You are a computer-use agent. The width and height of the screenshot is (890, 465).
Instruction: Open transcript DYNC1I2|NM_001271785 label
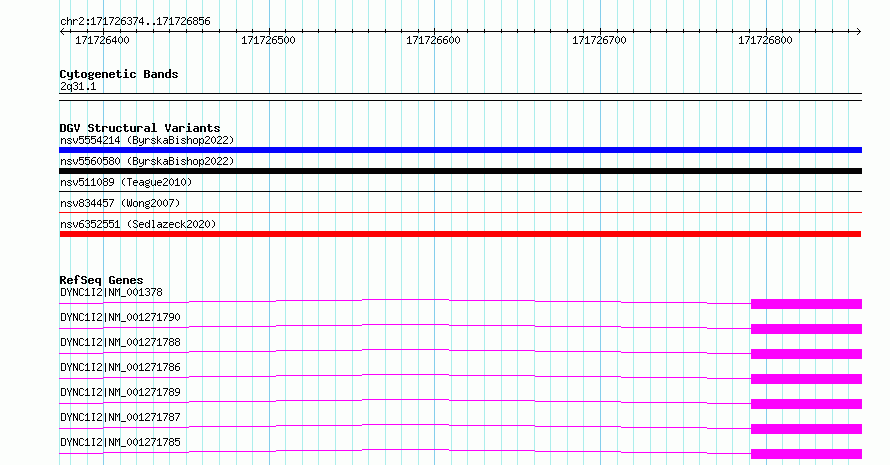point(120,442)
